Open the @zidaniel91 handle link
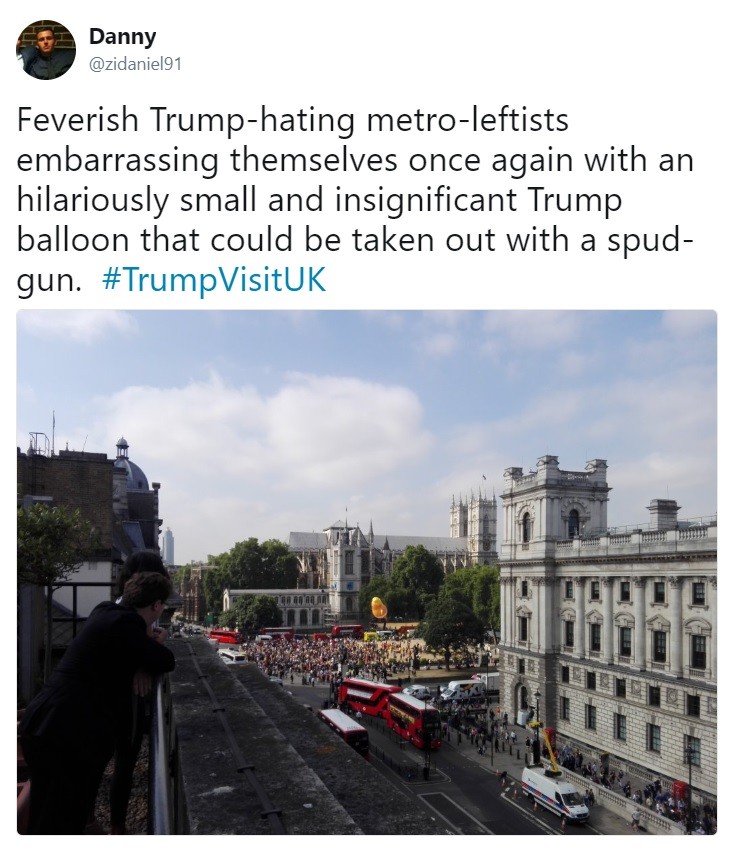This screenshot has width=730, height=851. (135, 65)
